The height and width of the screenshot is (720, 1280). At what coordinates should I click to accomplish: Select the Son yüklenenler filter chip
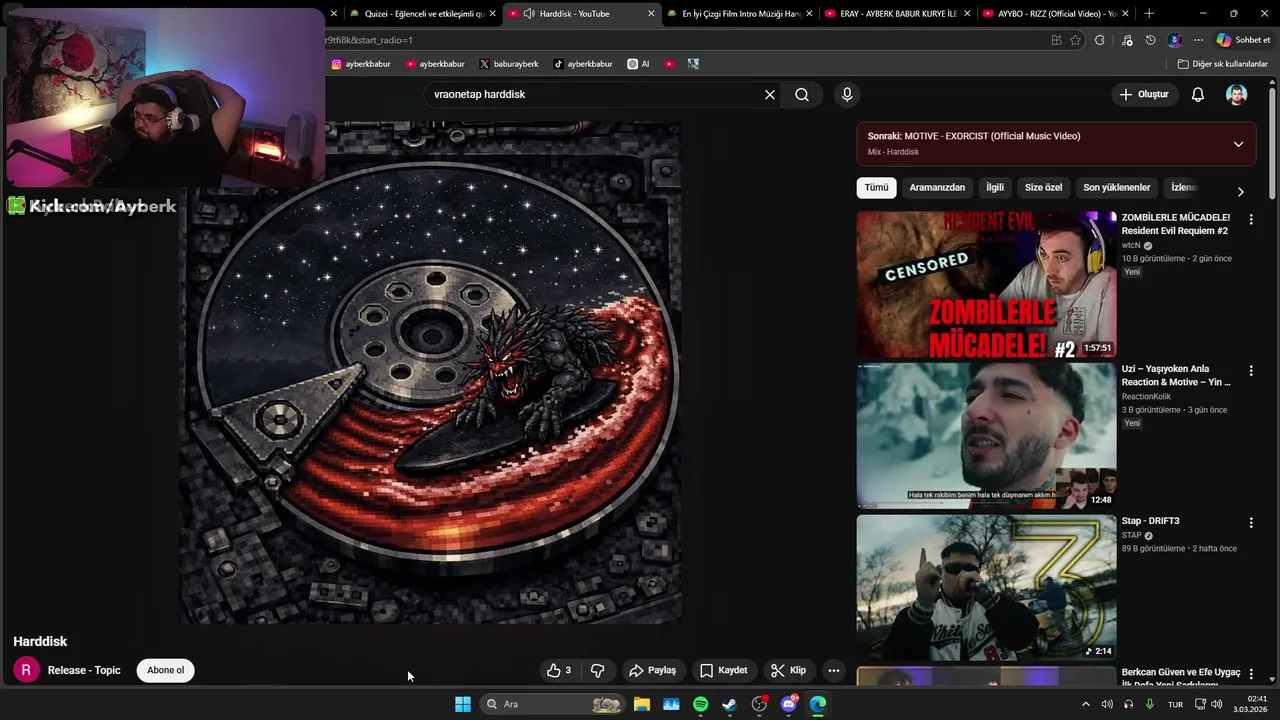(x=1117, y=188)
